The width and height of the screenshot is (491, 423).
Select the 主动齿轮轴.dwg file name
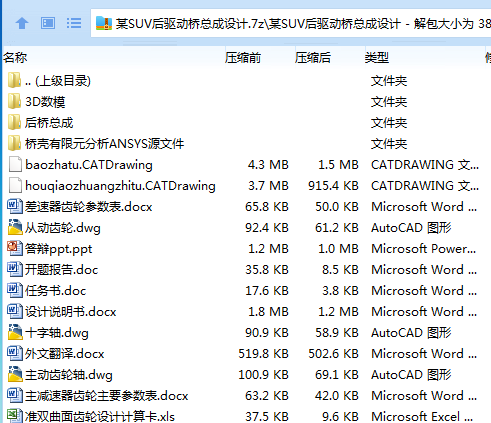coord(69,375)
